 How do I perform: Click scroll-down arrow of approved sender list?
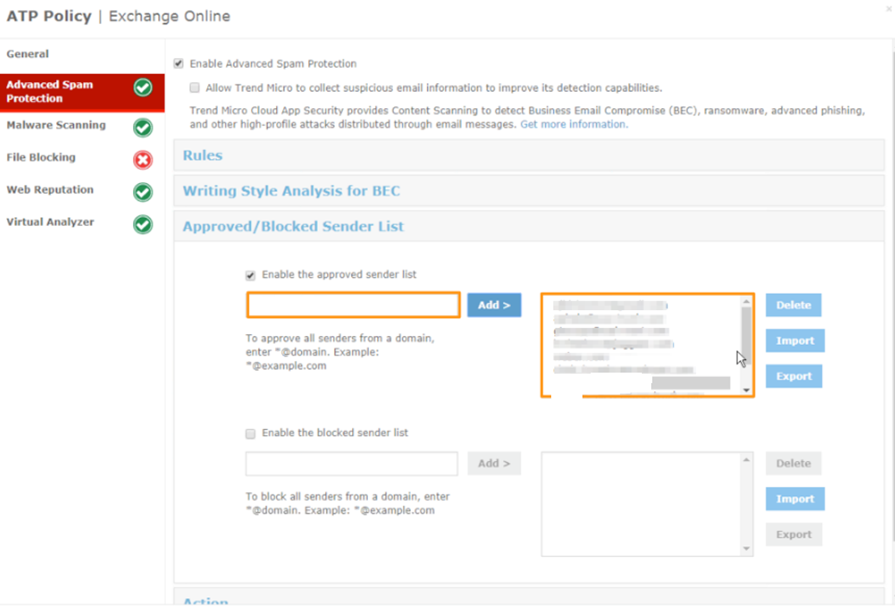(x=745, y=389)
